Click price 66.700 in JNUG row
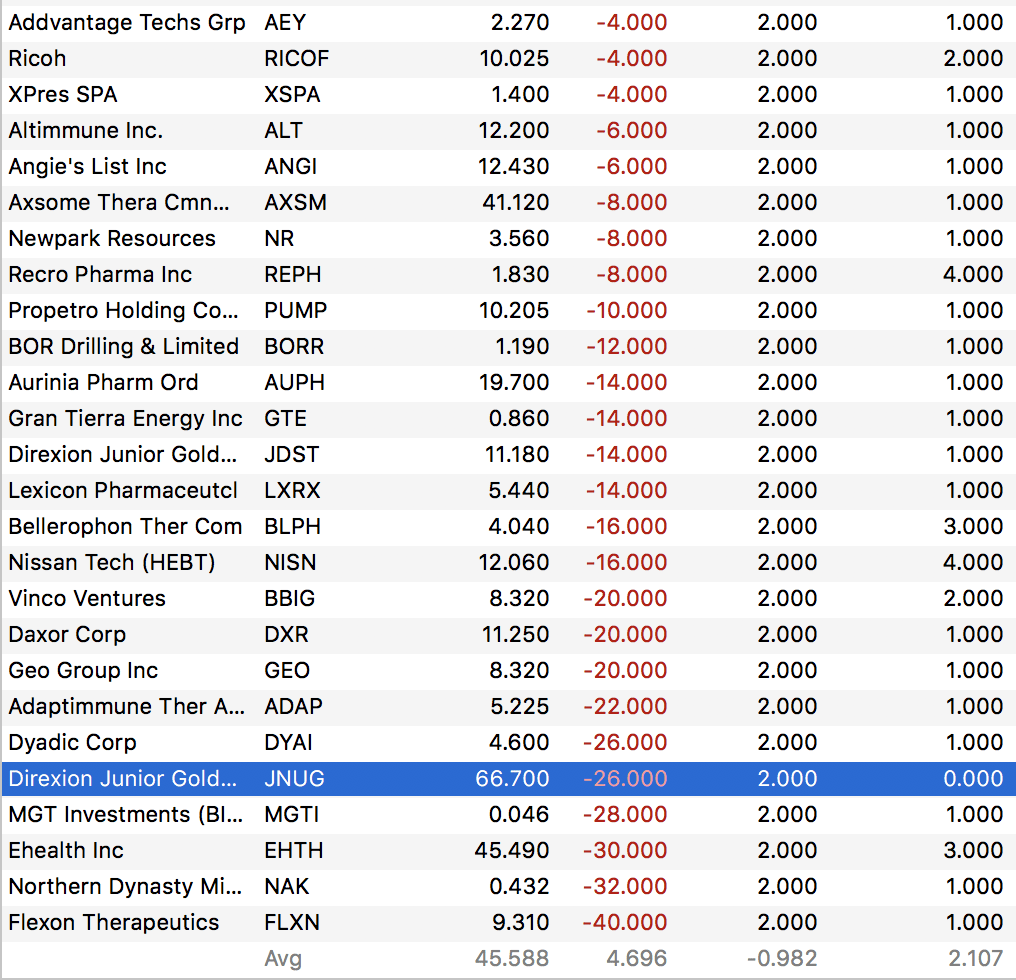Screen dimensions: 1016x980 point(512,778)
